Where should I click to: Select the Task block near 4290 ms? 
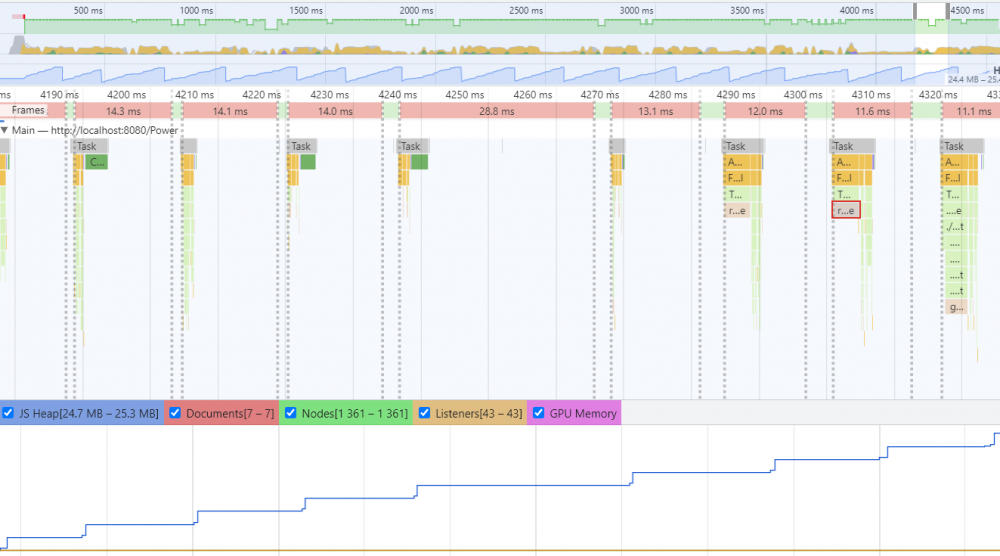[x=744, y=146]
